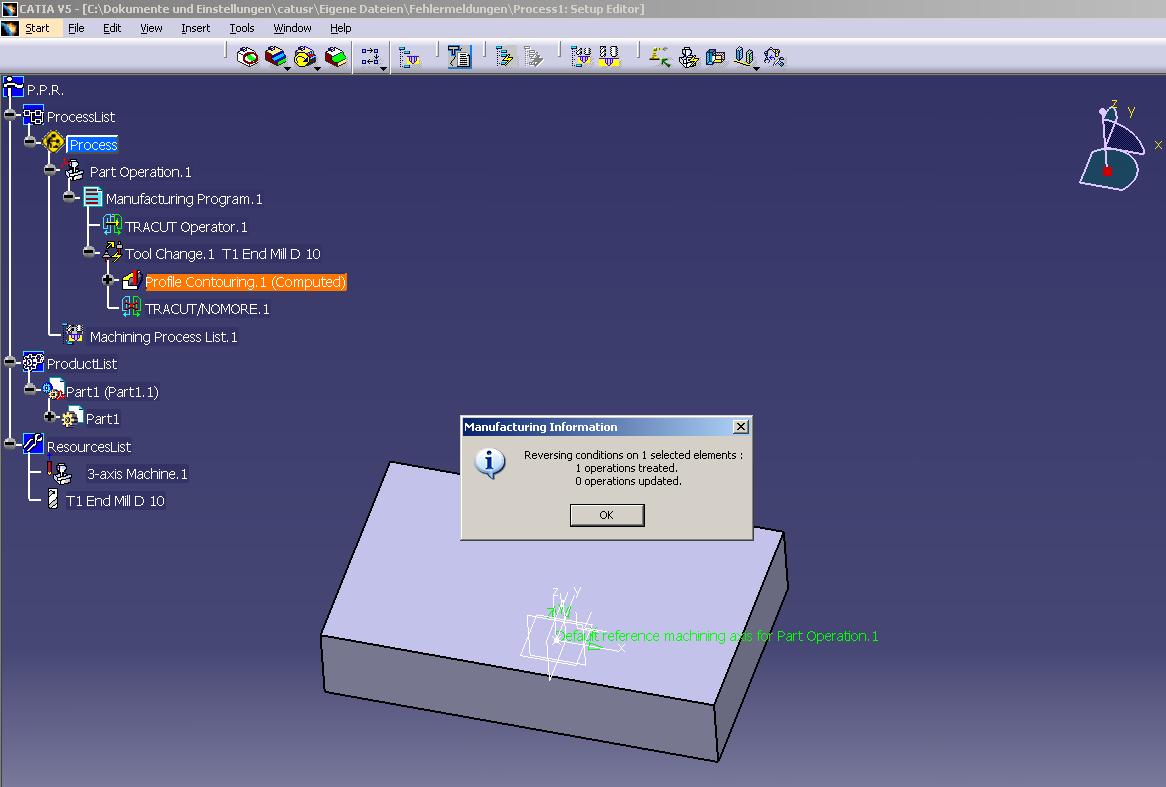The width and height of the screenshot is (1166, 787).
Task: Open the Tools menu
Action: point(242,28)
